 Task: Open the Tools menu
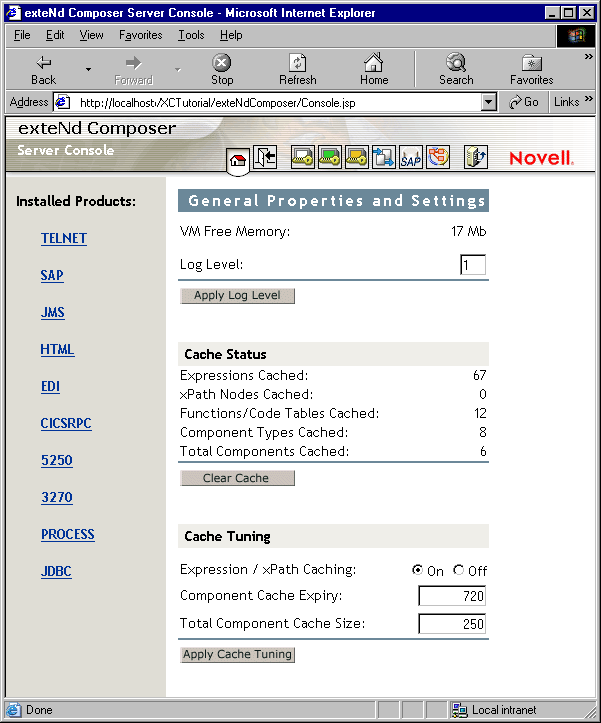click(x=191, y=35)
